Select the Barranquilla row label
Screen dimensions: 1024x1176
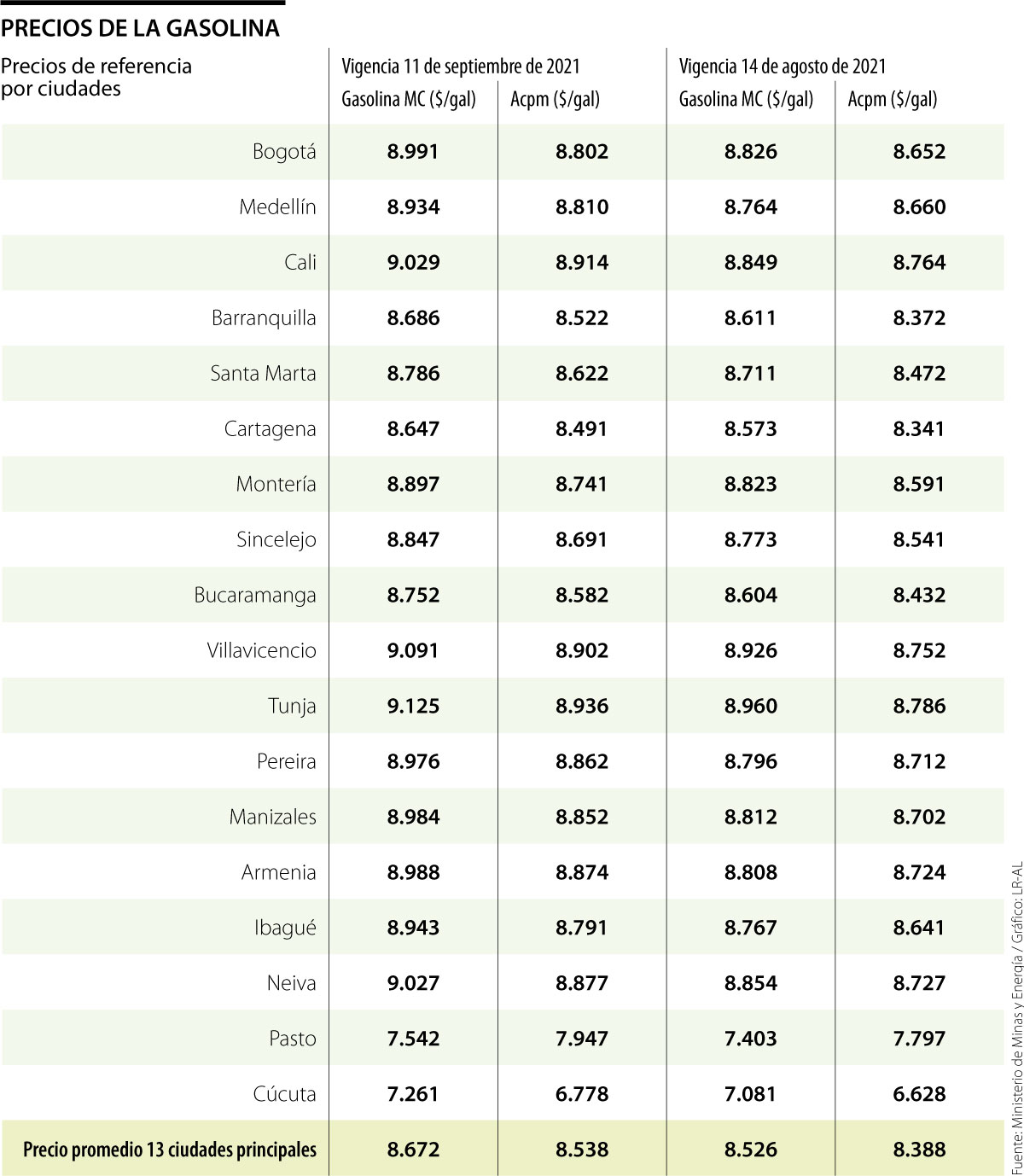[x=264, y=318]
